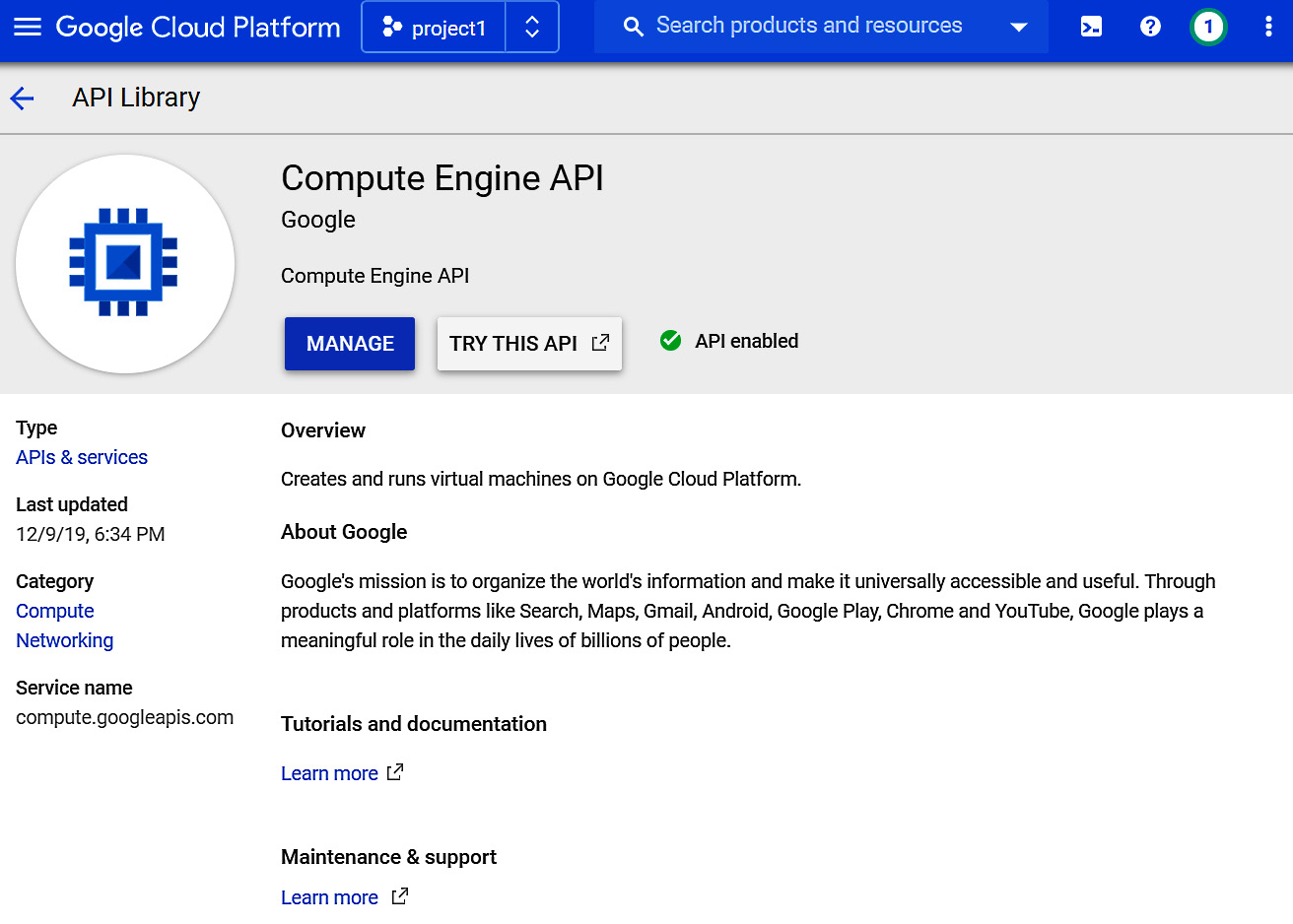Open the APIs & services link
Screen dimensions: 1293x924
tap(82, 457)
